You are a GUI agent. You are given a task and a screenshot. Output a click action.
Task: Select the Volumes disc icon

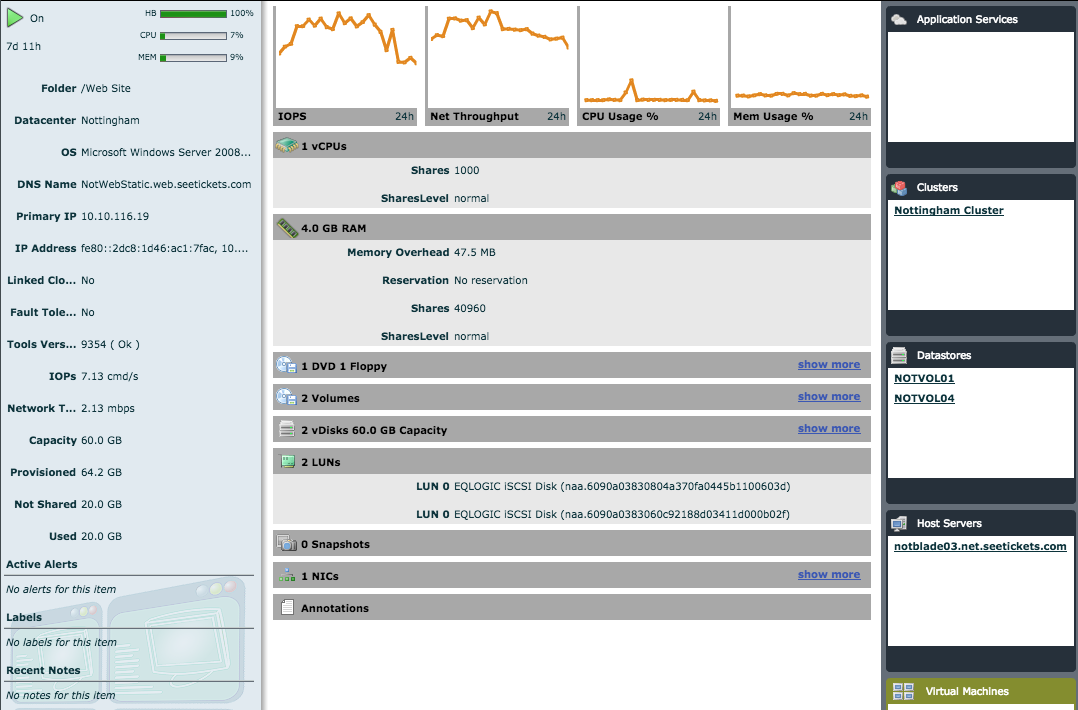click(x=287, y=397)
